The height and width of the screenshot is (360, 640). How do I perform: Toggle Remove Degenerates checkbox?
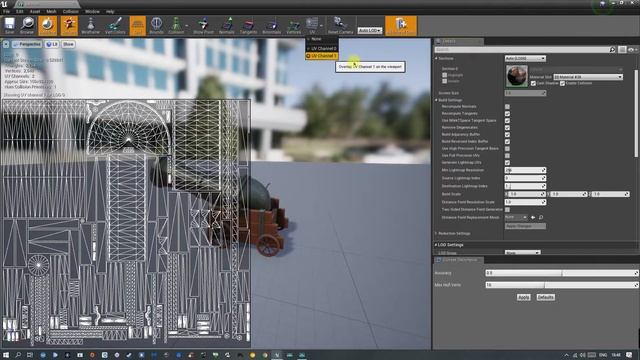point(507,127)
